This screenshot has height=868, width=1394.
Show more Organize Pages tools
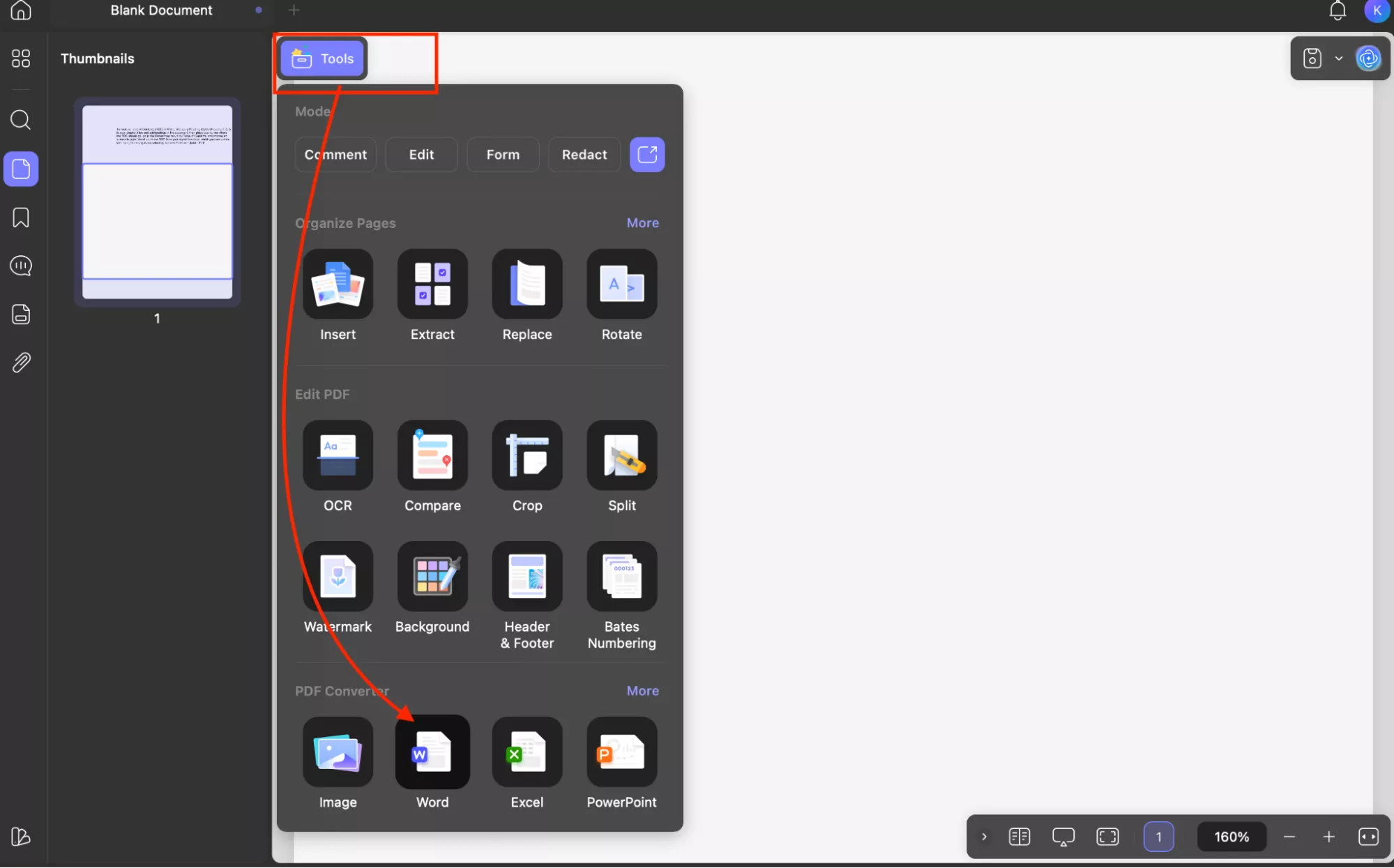(642, 222)
